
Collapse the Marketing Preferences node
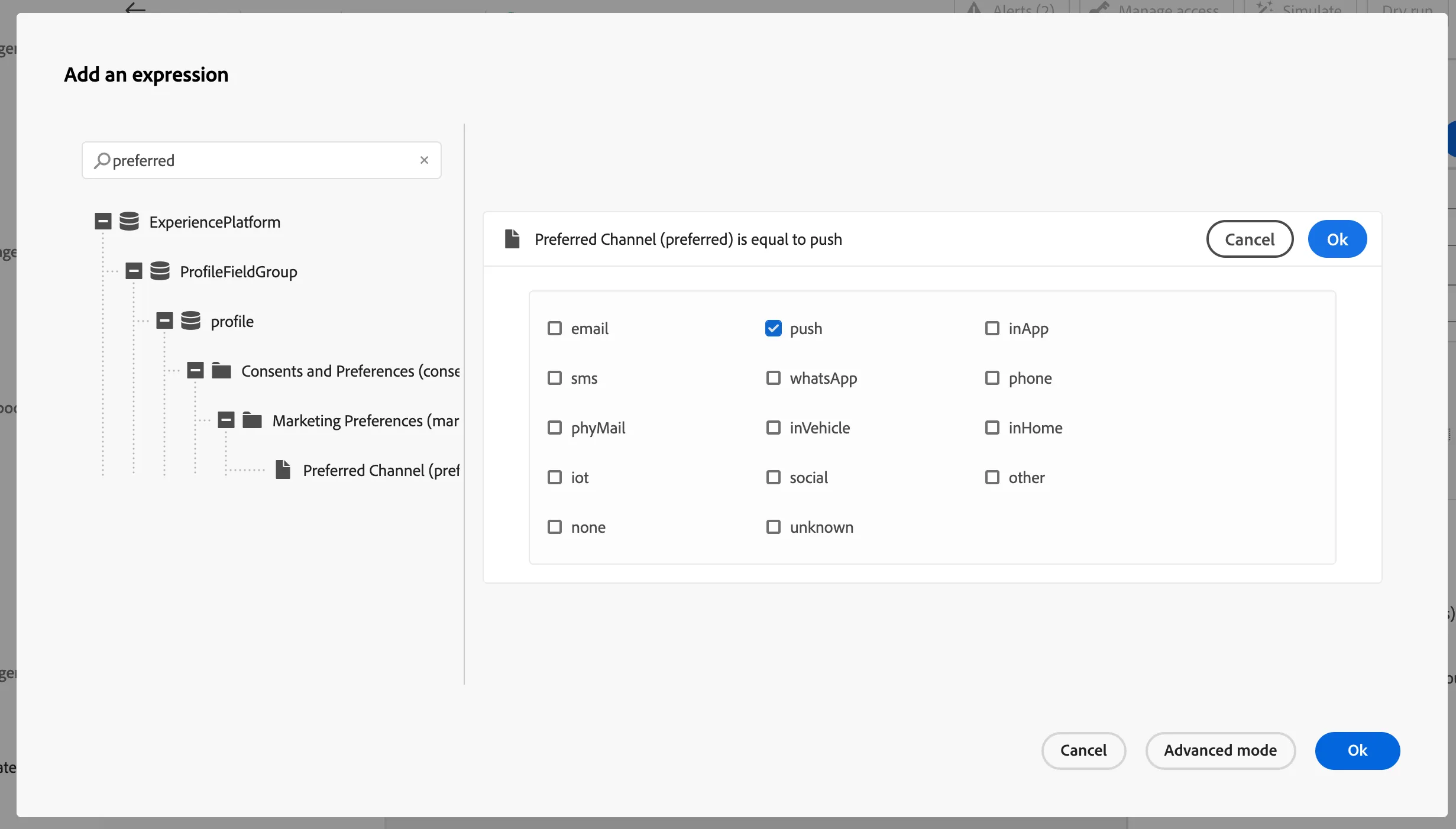click(x=226, y=420)
